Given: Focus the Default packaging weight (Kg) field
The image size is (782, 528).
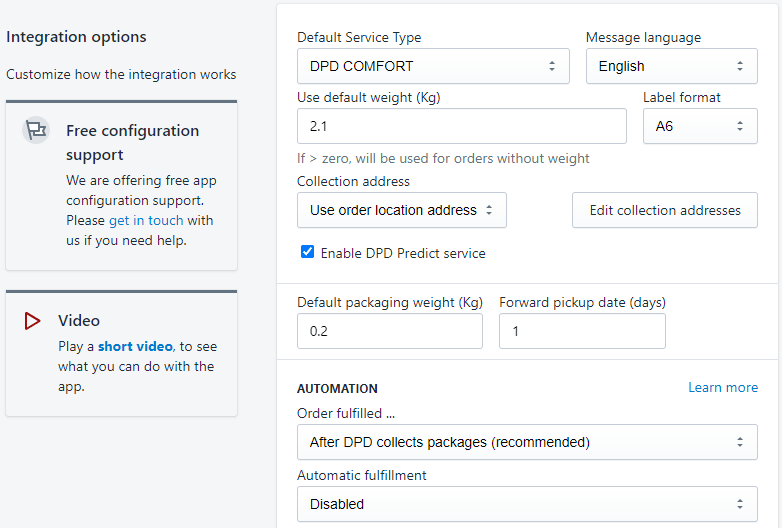Looking at the screenshot, I should (x=390, y=331).
